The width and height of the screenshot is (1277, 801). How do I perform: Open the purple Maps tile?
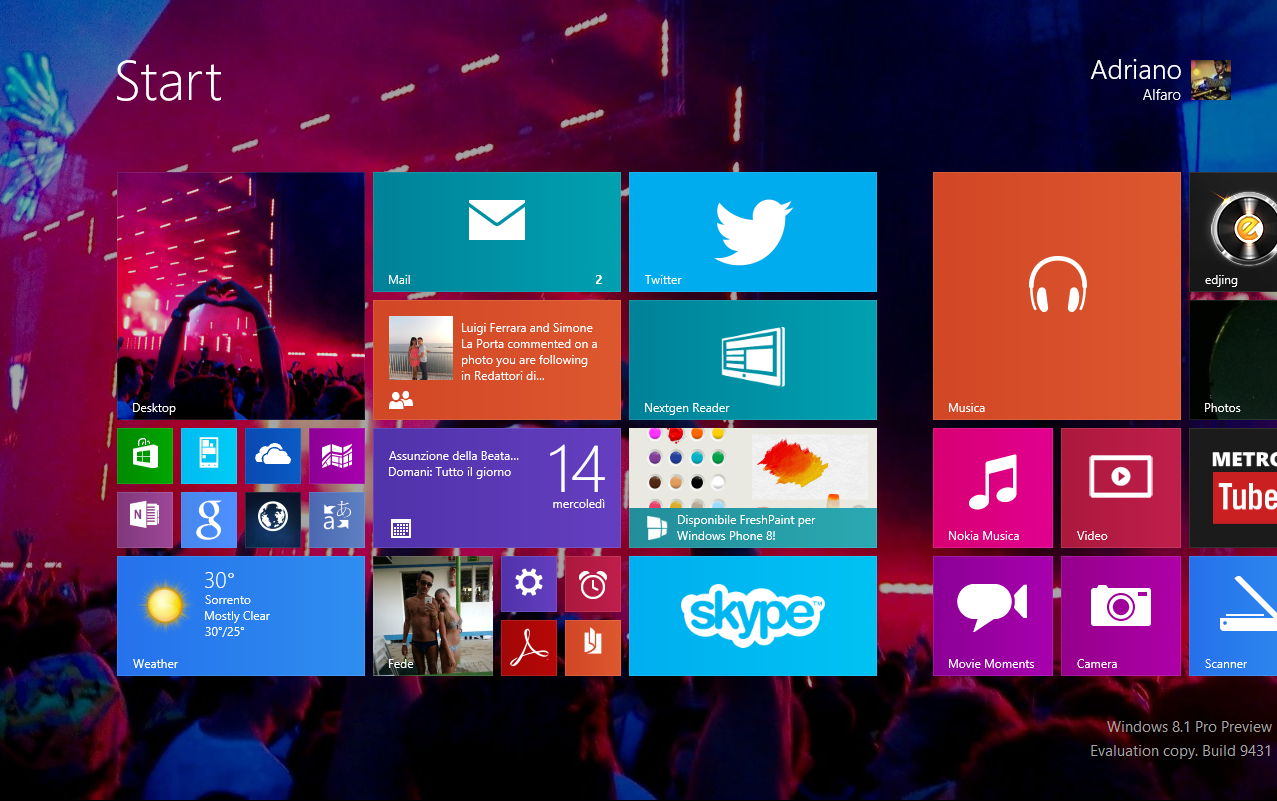pos(337,456)
